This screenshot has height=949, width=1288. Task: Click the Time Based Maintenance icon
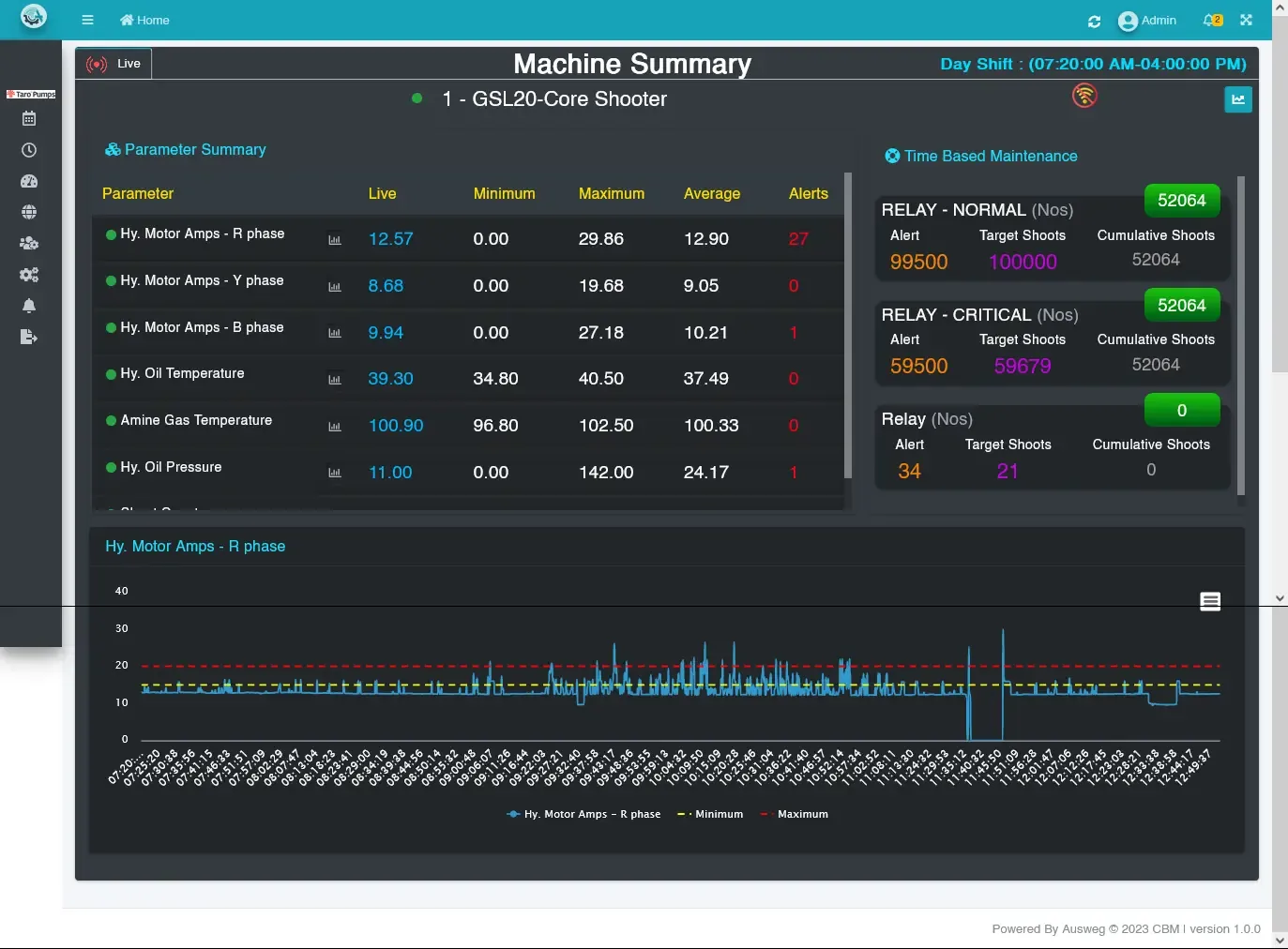click(892, 156)
